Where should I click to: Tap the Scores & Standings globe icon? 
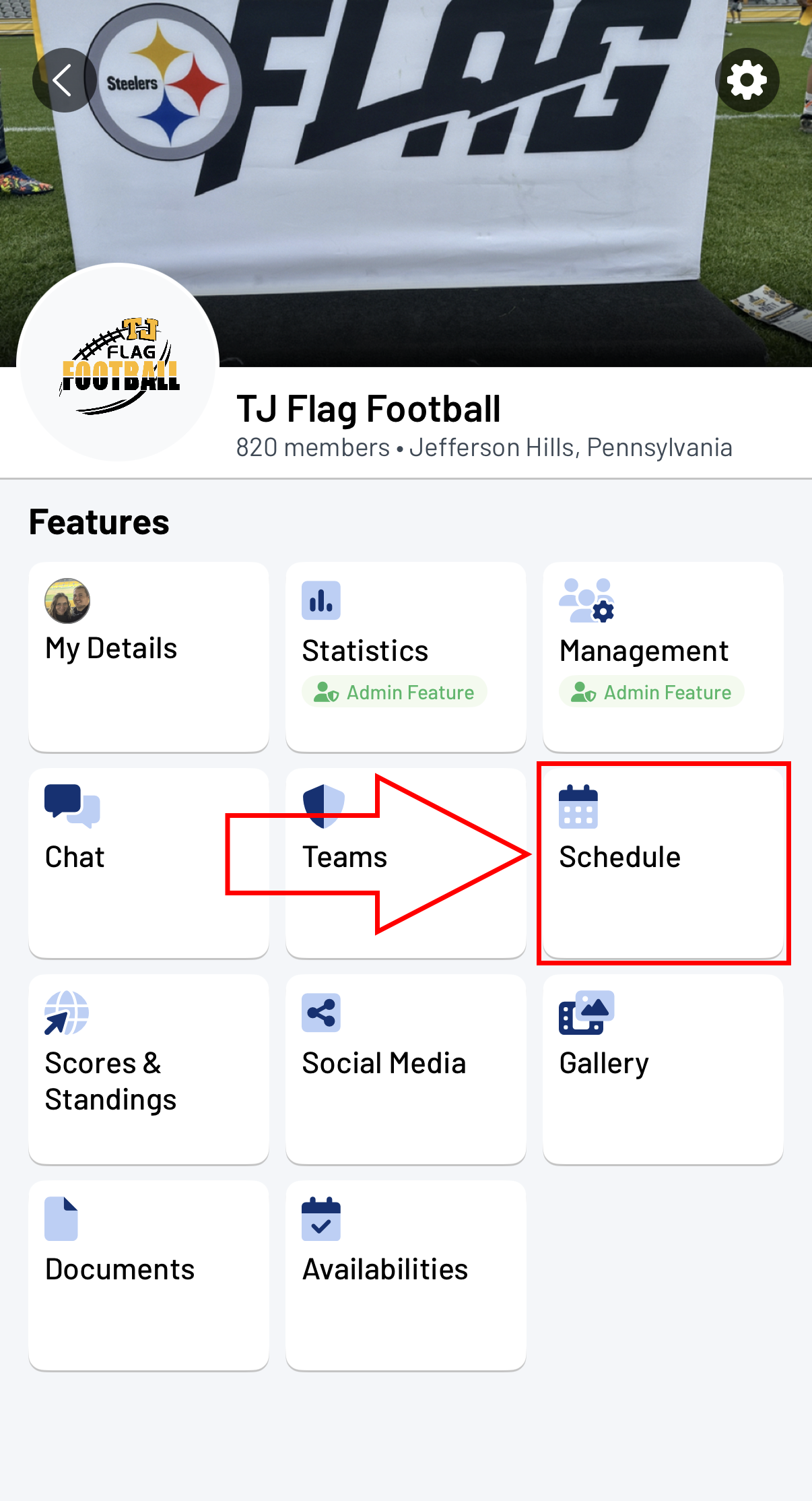click(x=67, y=1013)
